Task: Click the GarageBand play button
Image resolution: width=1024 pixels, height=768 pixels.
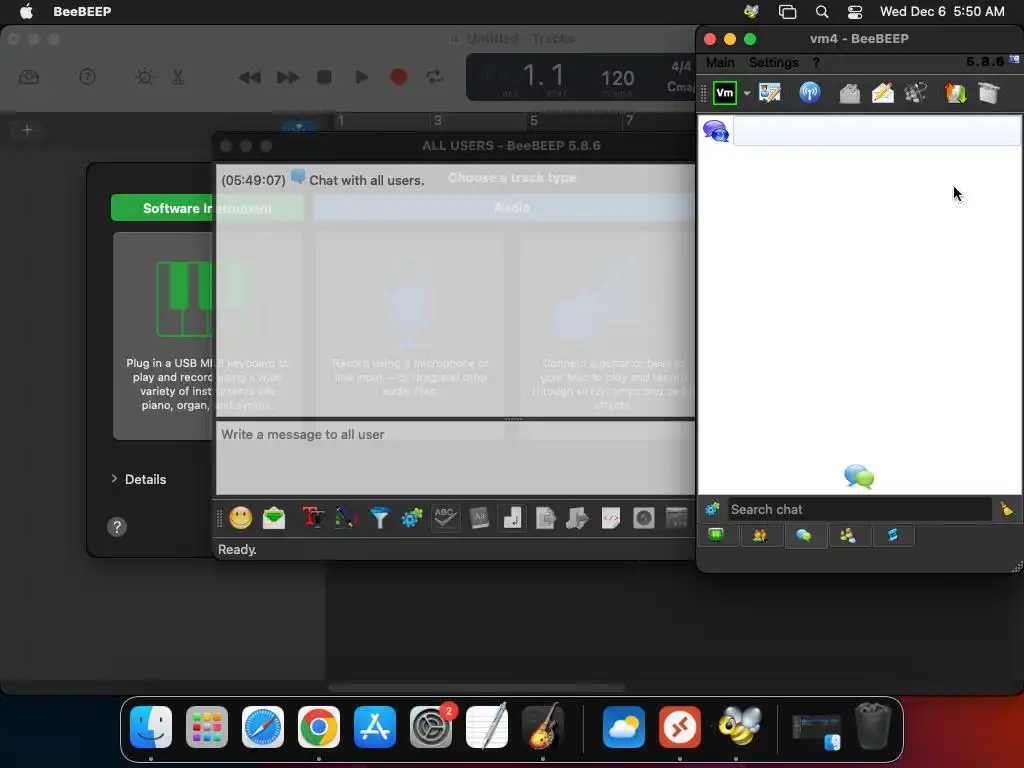Action: click(x=361, y=77)
